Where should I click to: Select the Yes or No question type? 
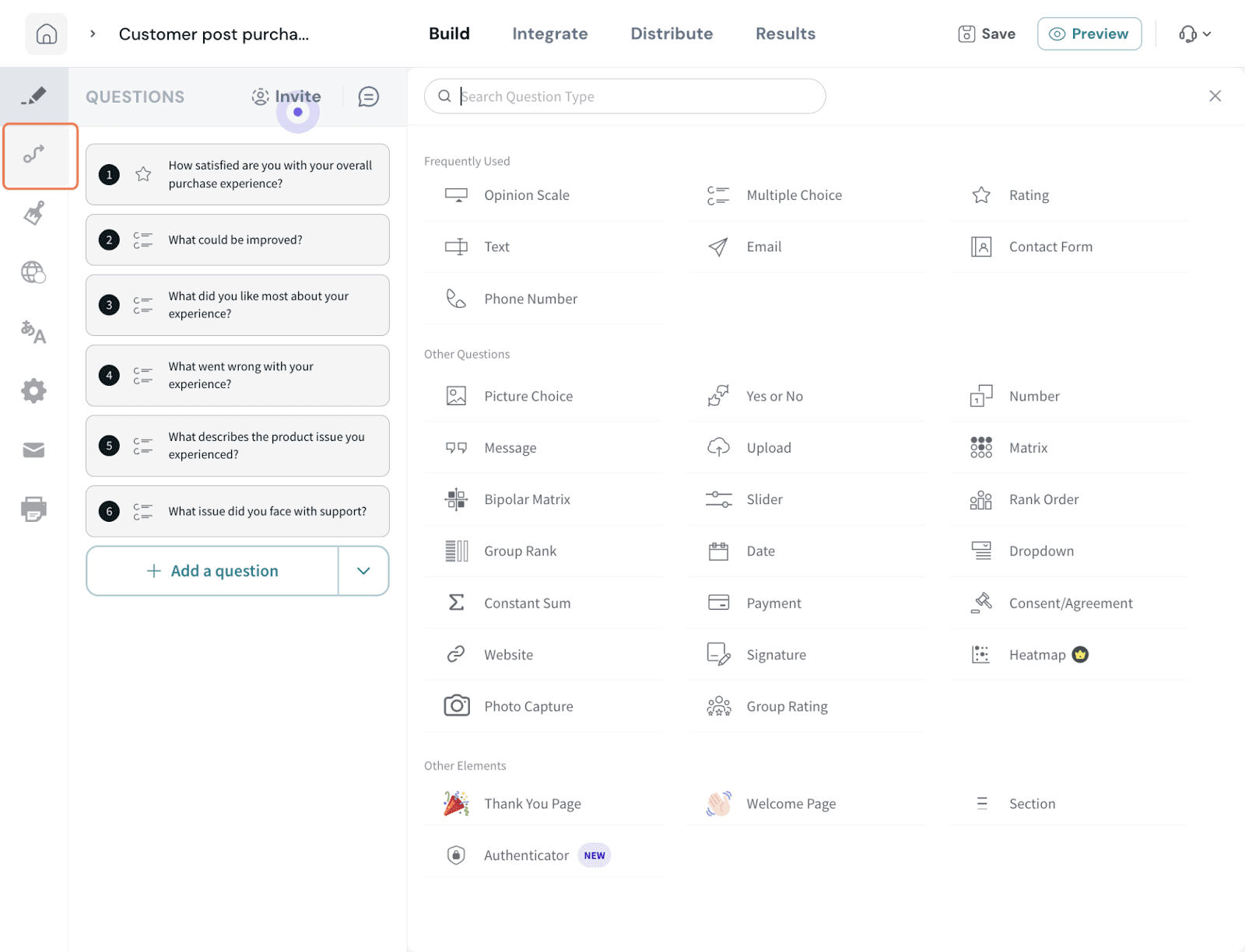774,396
